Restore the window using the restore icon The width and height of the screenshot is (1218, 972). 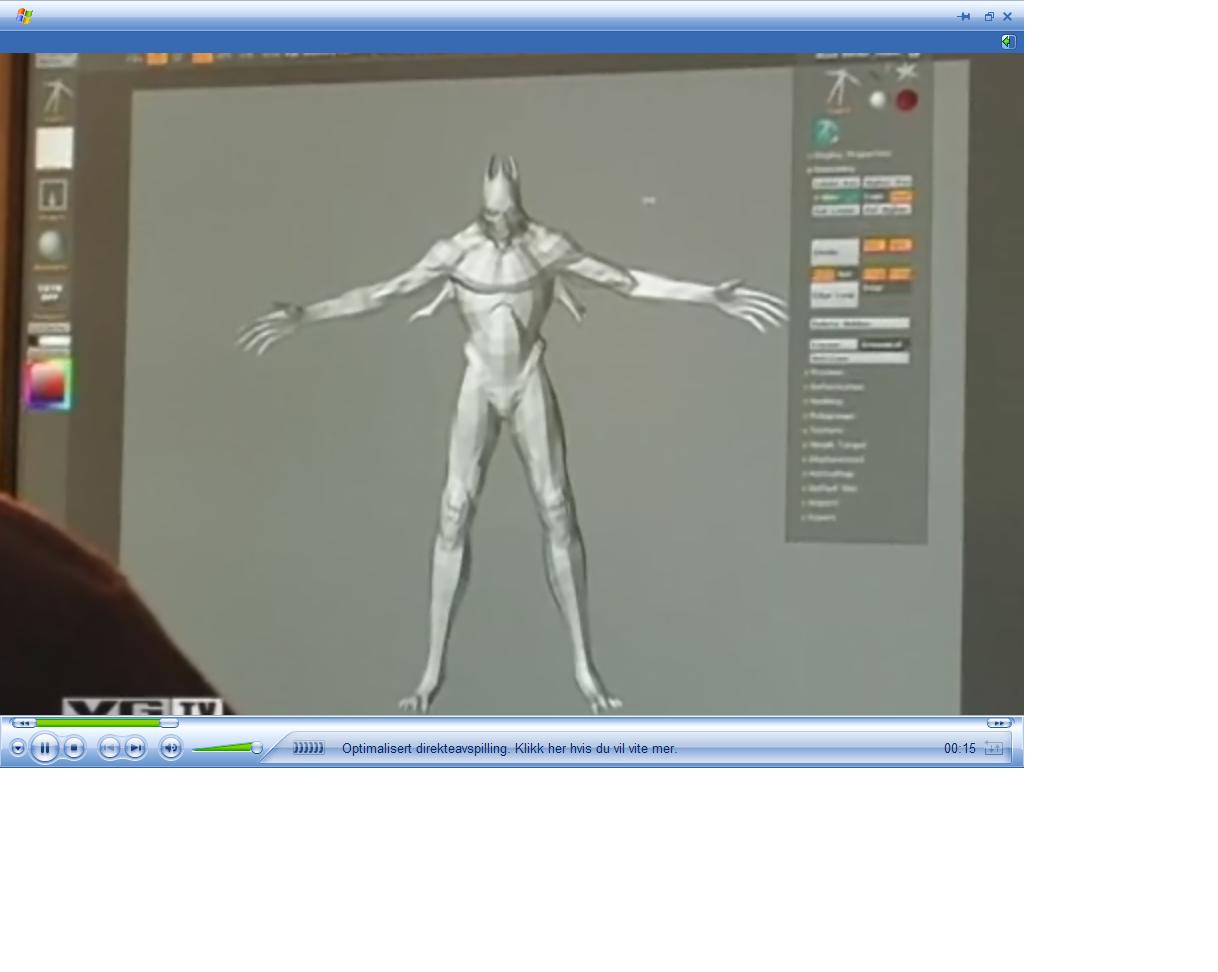coord(989,17)
